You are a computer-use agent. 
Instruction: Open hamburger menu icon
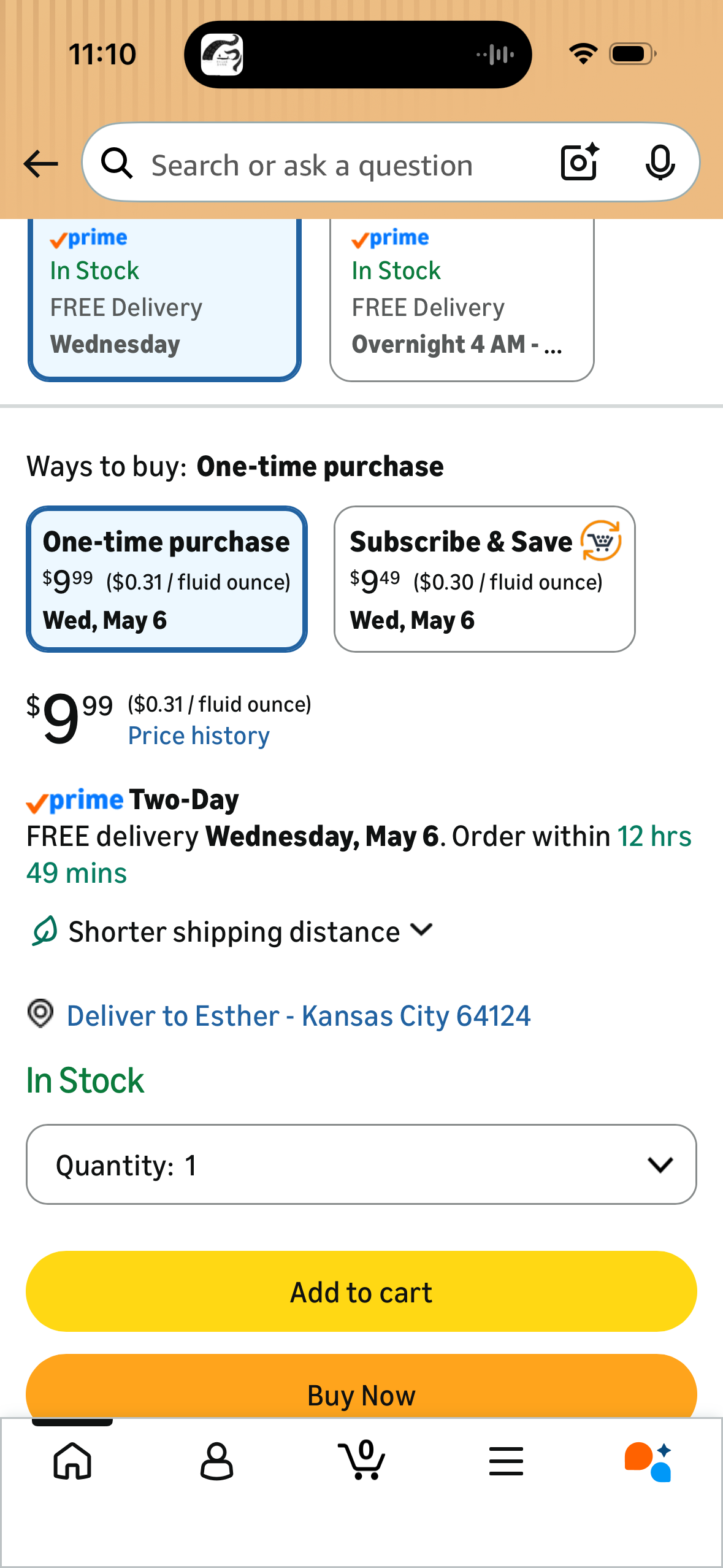click(x=506, y=1461)
